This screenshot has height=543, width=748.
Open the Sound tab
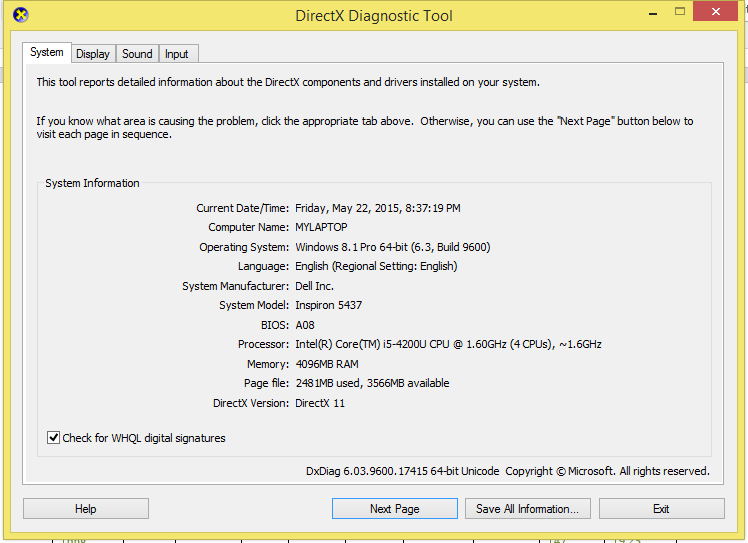coord(137,54)
